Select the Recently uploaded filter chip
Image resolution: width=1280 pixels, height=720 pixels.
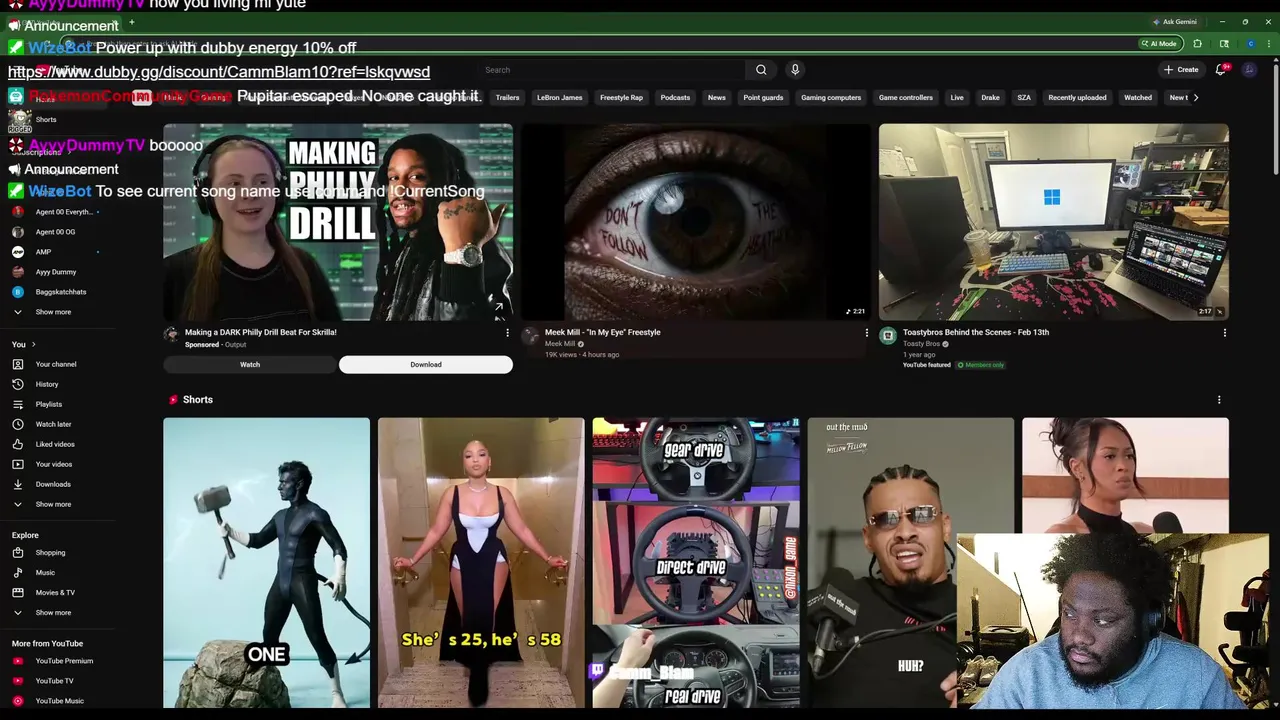[x=1077, y=98]
